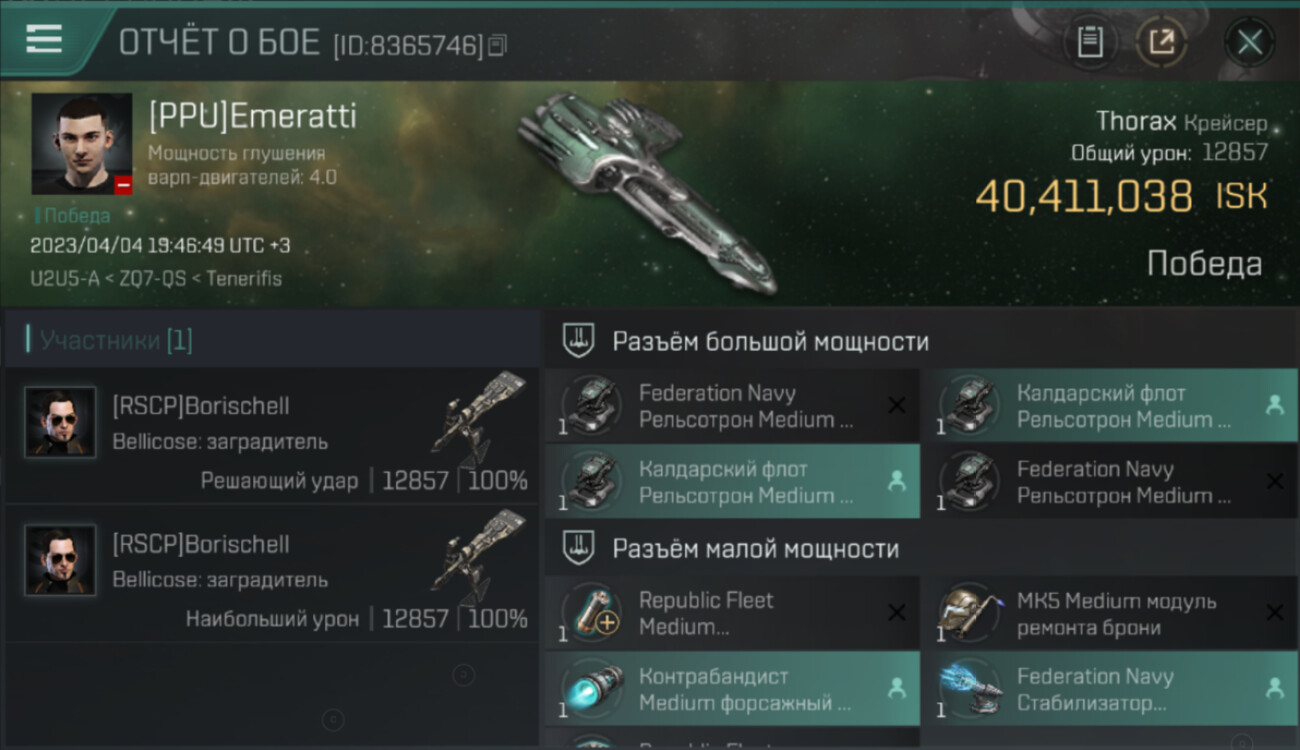Click the U2U5-A system location link

click(65, 279)
